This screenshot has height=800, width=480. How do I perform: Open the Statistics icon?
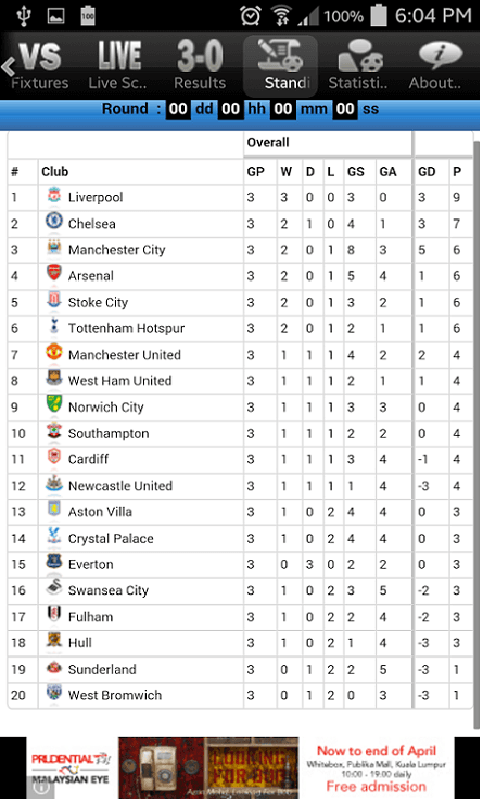(x=361, y=56)
